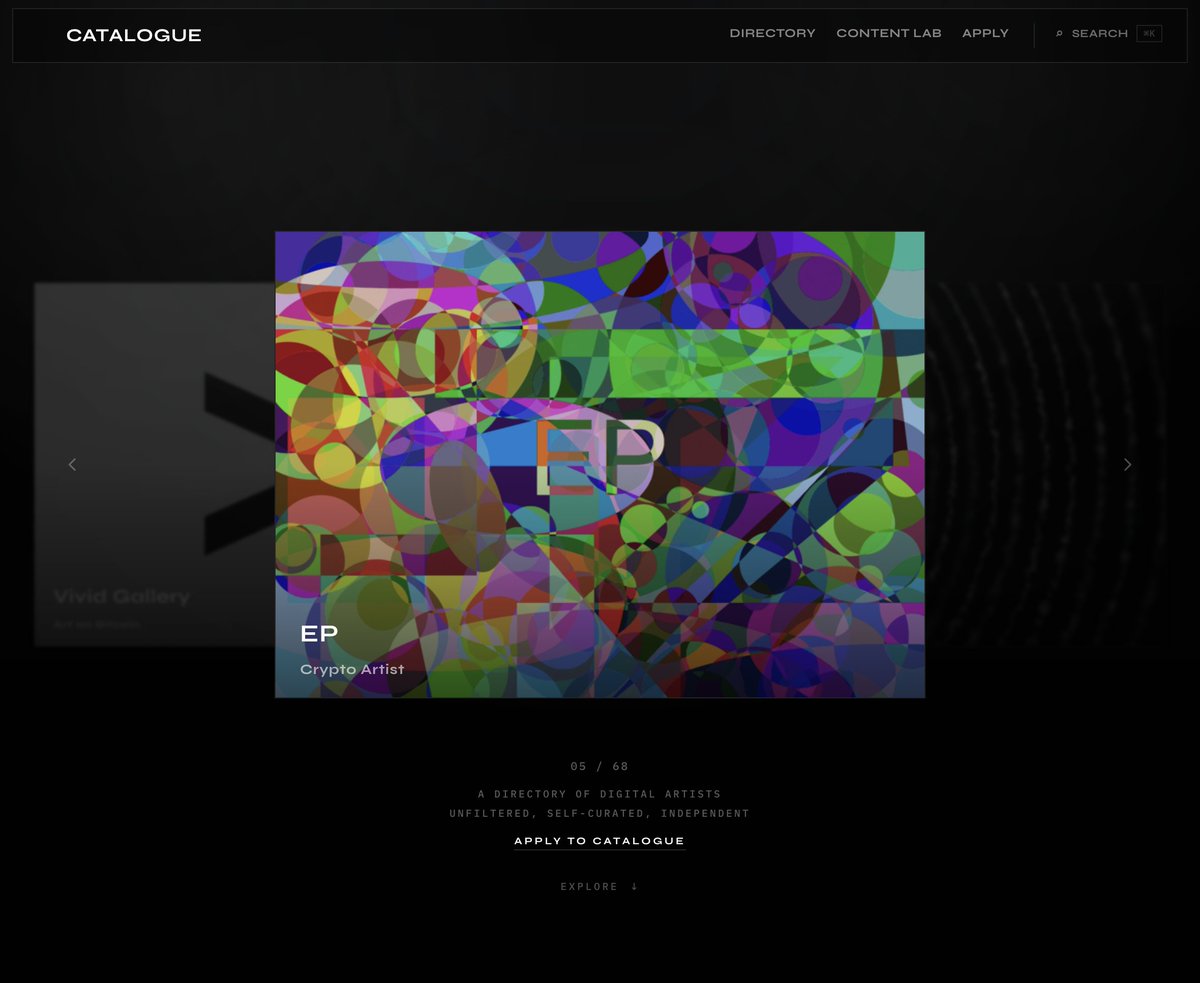Click the ⌘K shortcut badge
Viewport: 1200px width, 983px height.
[x=1149, y=34]
